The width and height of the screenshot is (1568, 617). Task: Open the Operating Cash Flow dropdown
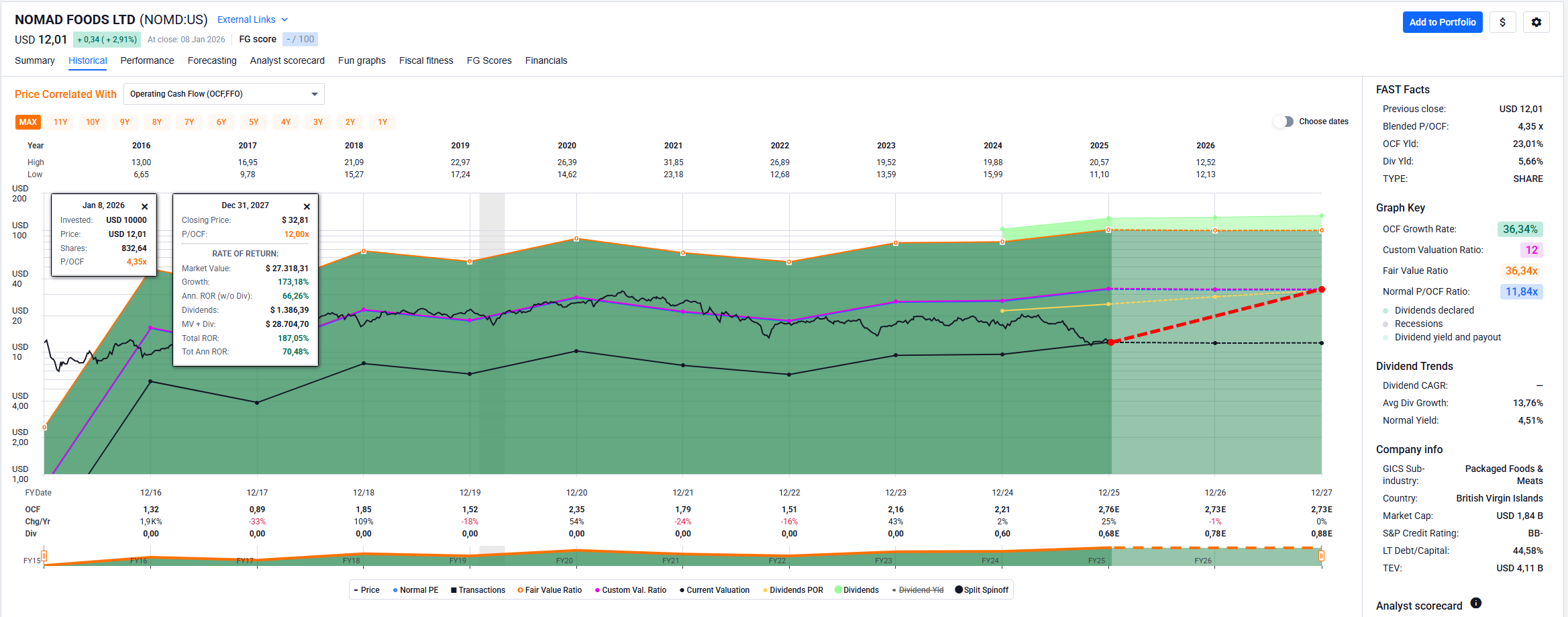(223, 94)
